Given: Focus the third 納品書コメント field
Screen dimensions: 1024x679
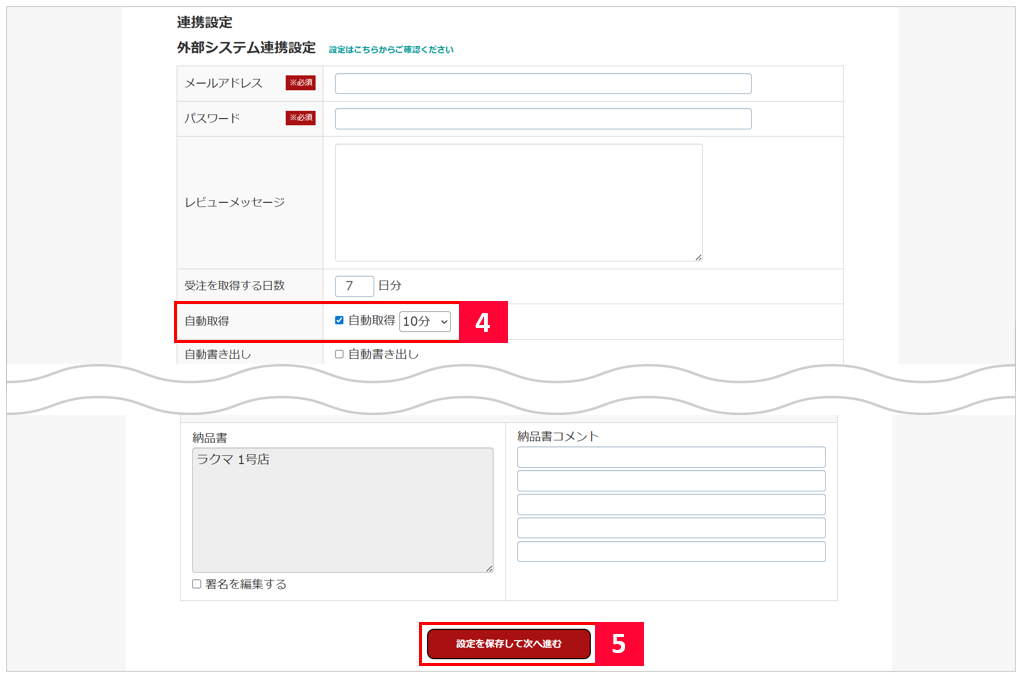Looking at the screenshot, I should pos(671,504).
